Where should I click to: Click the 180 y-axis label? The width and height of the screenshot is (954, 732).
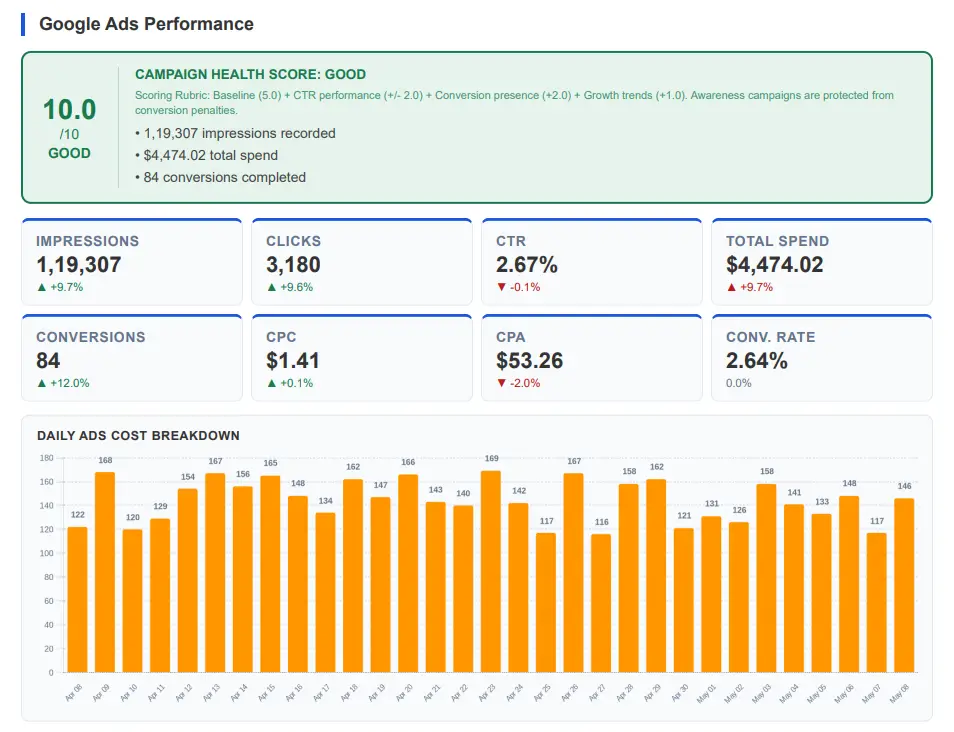[x=47, y=458]
